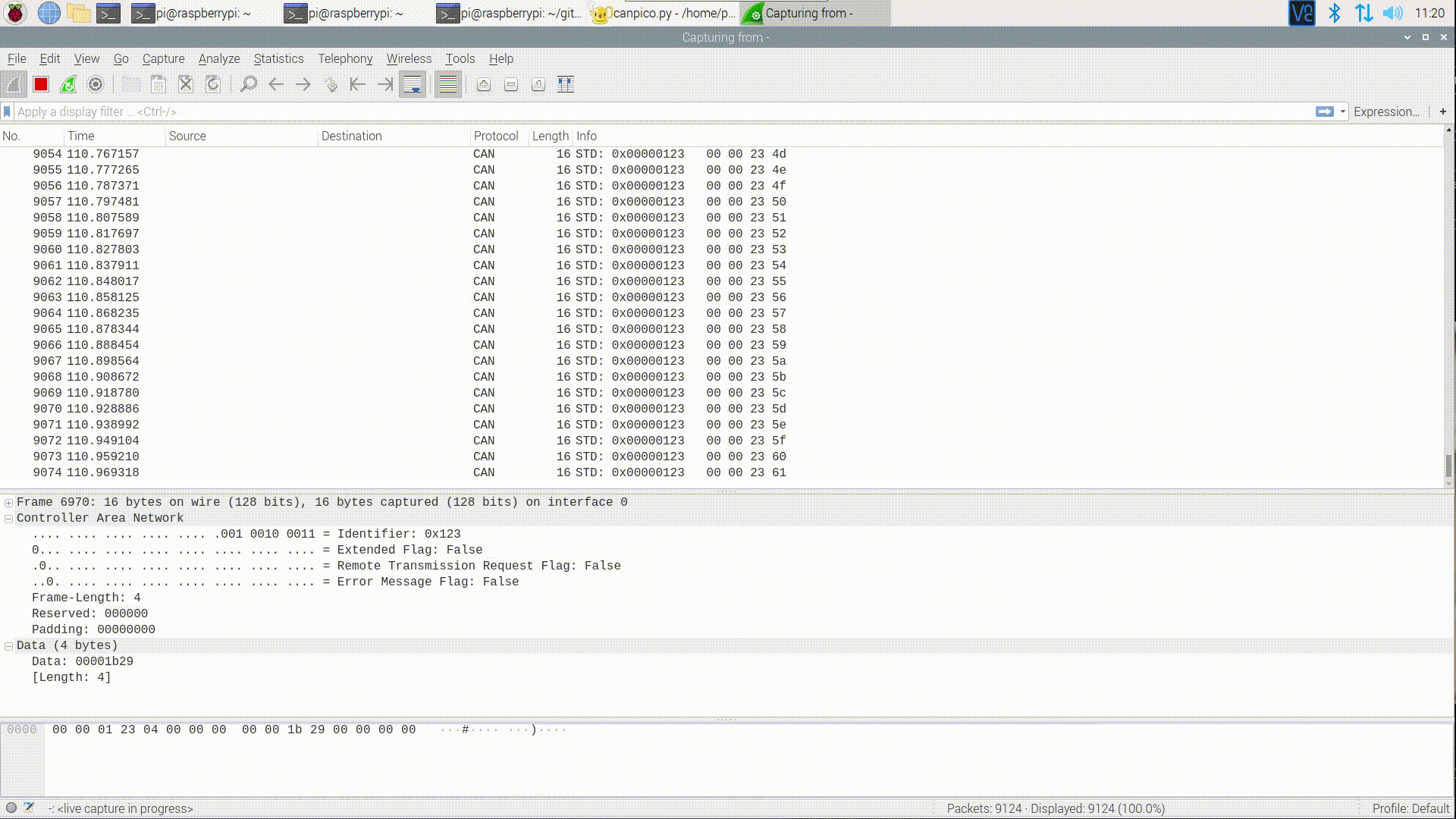Click the Apply a display filter input field
Image resolution: width=1456 pixels, height=819 pixels.
pos(659,111)
